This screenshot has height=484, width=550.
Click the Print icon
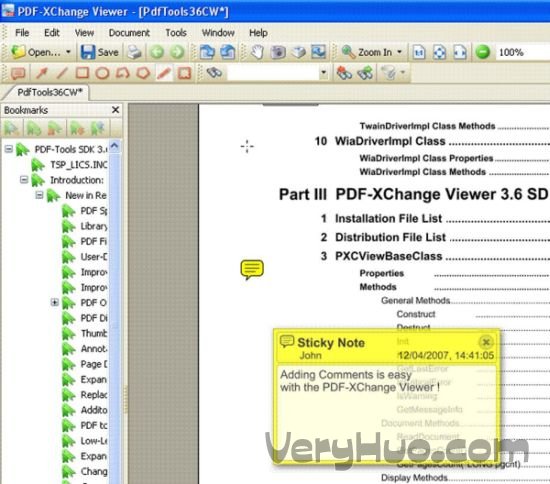click(134, 52)
